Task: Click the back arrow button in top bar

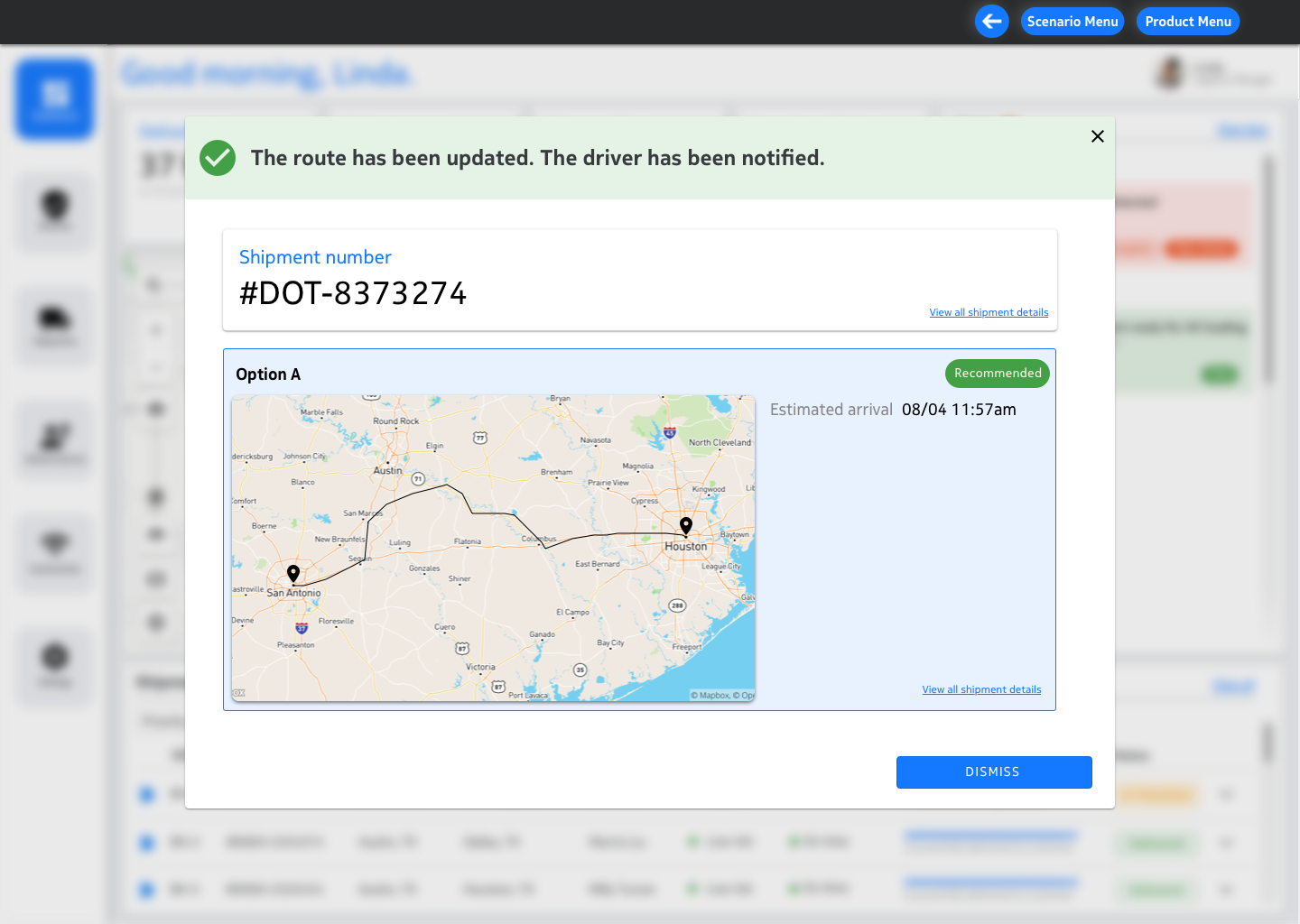Action: tap(991, 22)
